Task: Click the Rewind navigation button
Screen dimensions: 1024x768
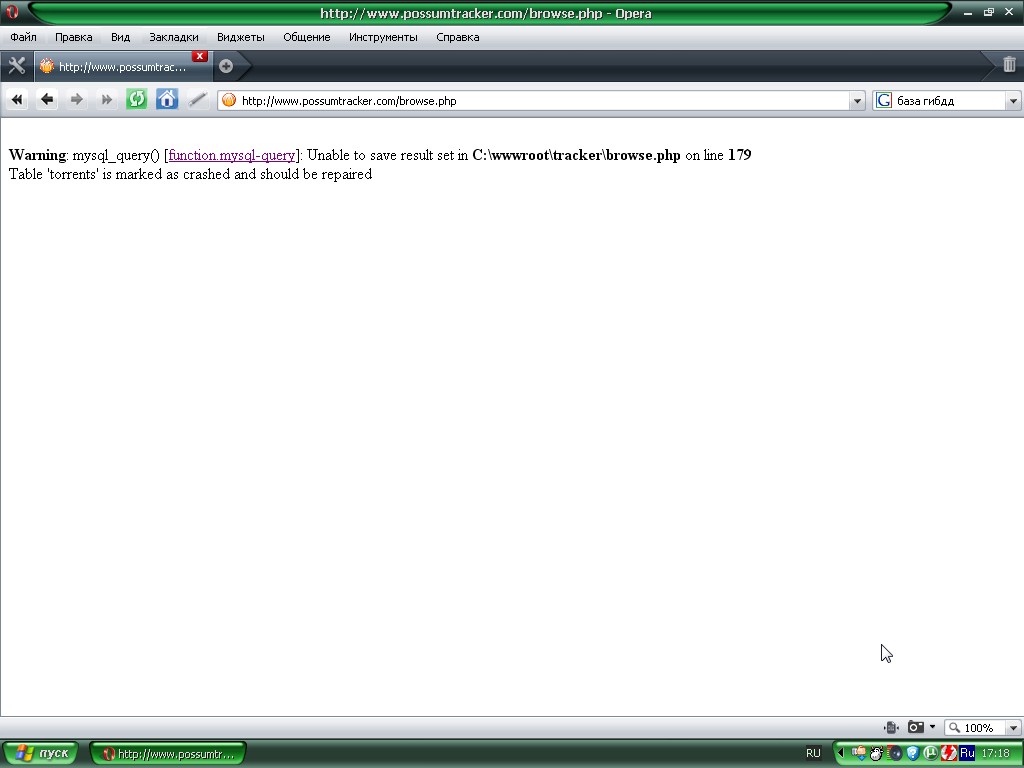Action: tap(17, 100)
